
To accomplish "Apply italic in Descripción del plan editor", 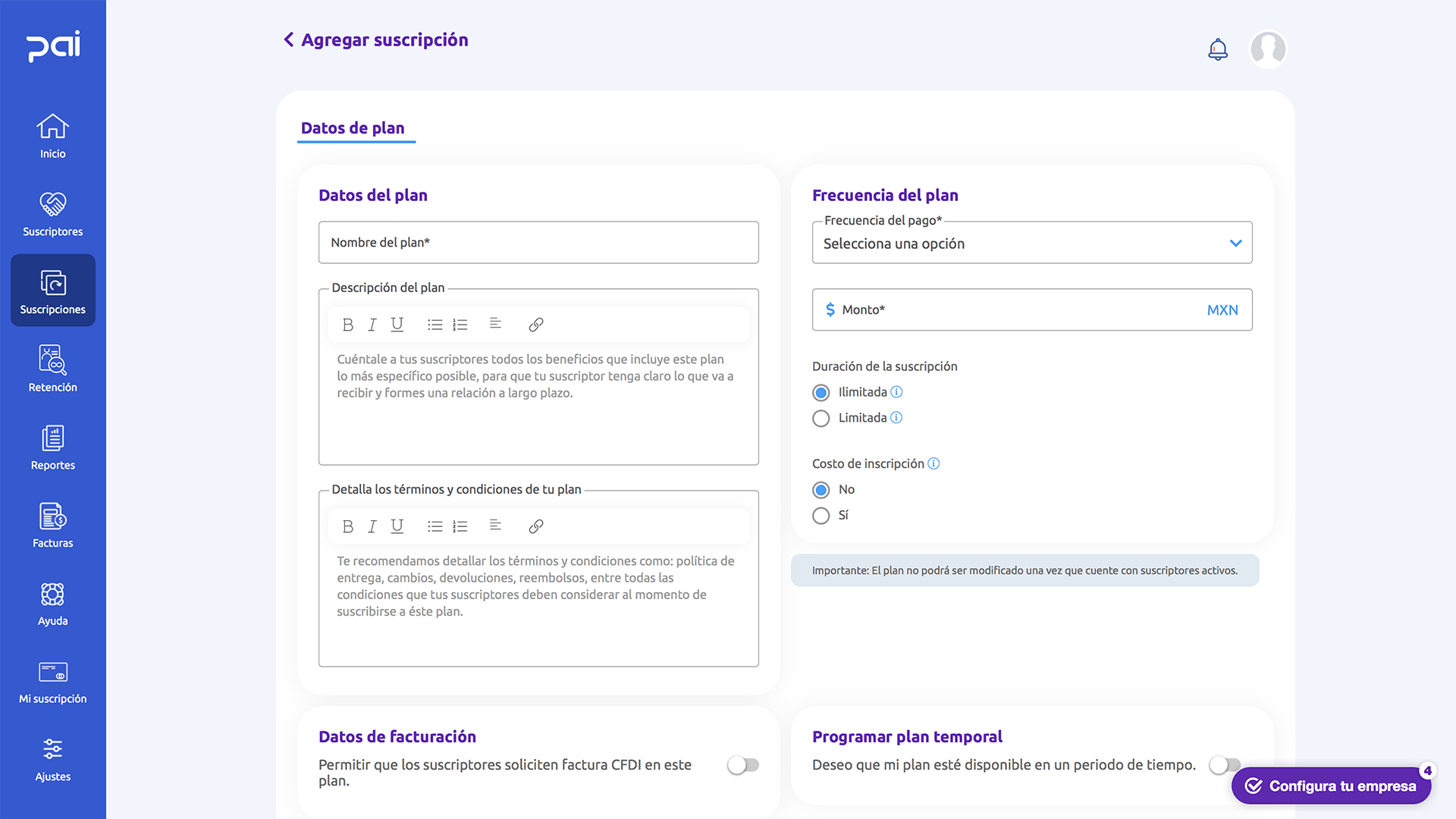I will 372,325.
